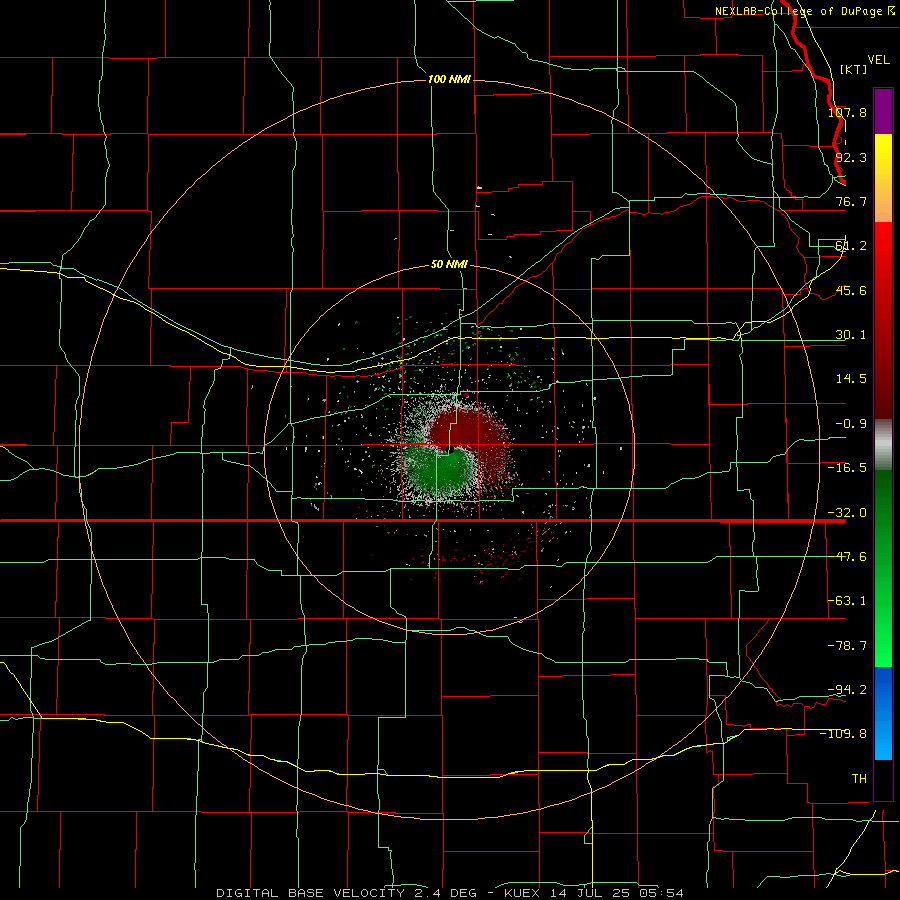The image size is (900, 900).
Task: Click the "14 JUL 25 05:54" timestamp
Action: (x=616, y=893)
